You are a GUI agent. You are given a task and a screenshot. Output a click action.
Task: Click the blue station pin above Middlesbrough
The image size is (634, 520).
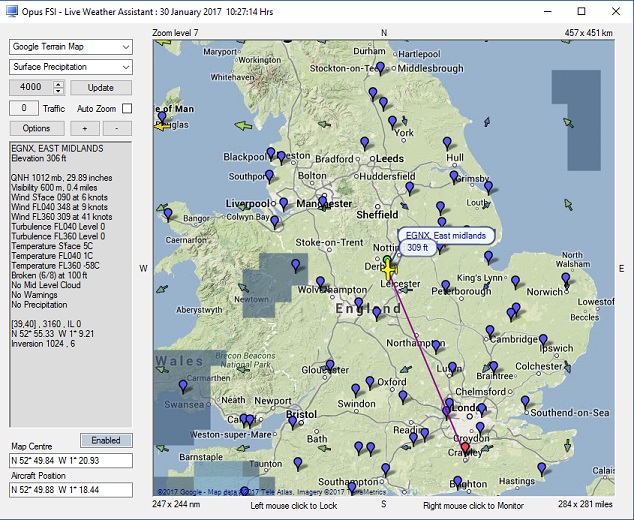[x=380, y=68]
